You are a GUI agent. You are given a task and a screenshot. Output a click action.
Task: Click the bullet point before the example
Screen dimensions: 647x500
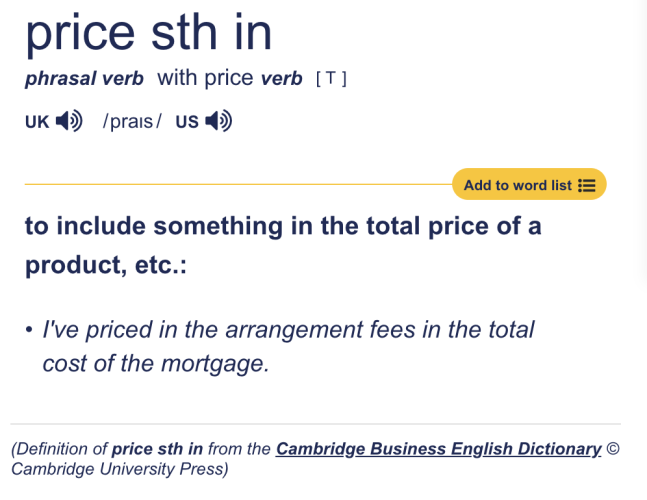coord(29,330)
